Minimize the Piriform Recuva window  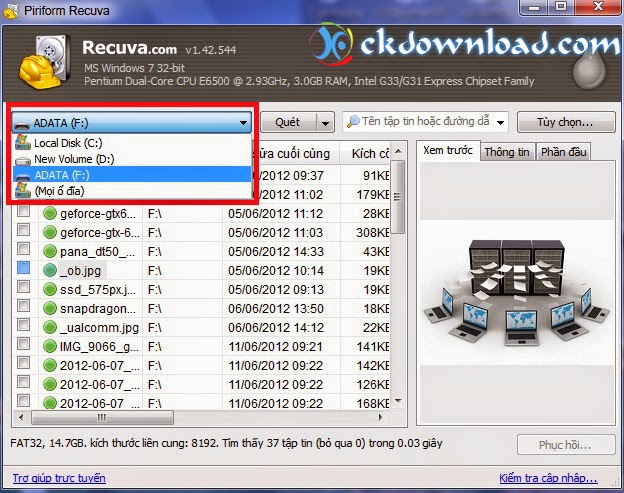(x=534, y=8)
